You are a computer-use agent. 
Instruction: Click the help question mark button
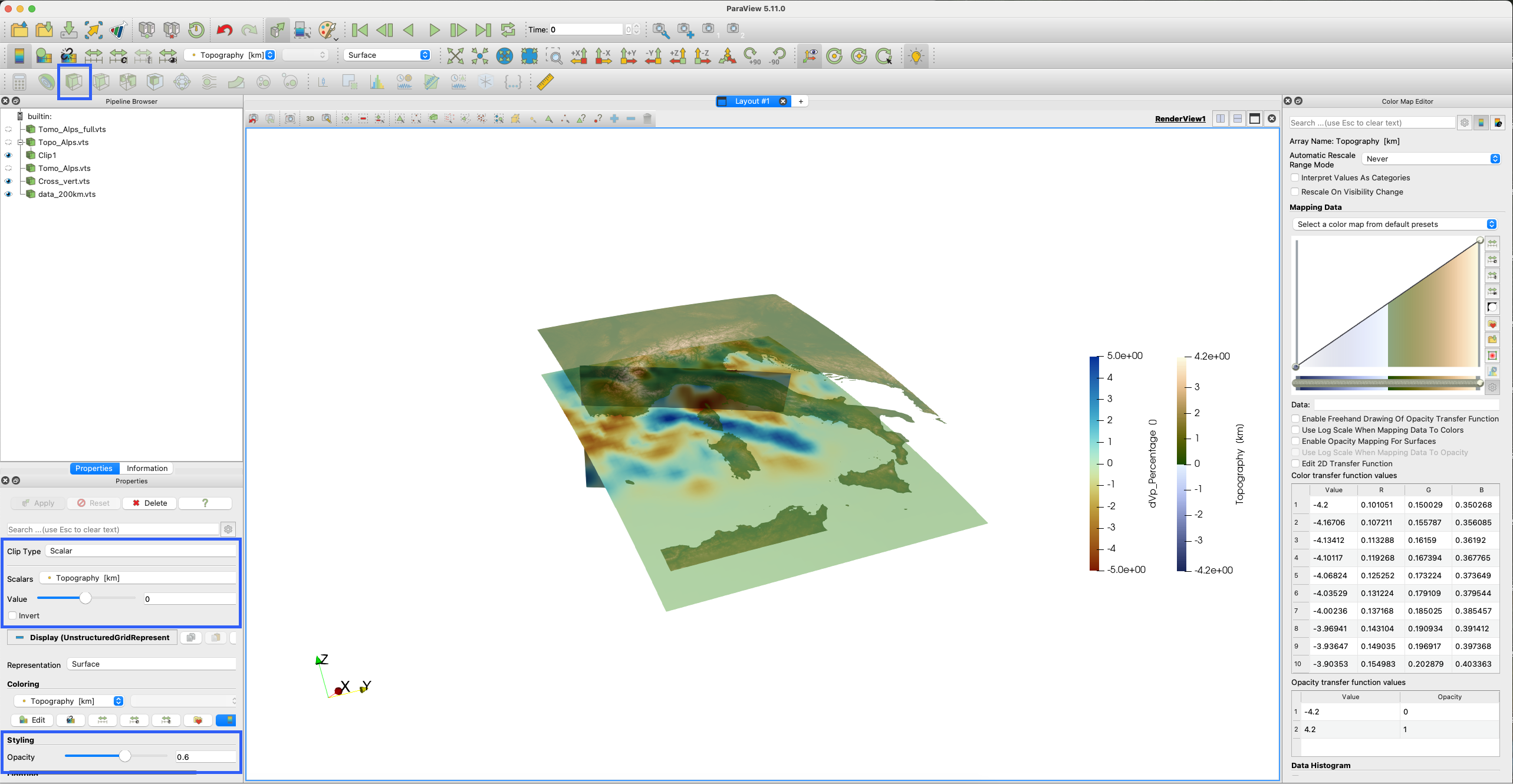coord(205,503)
